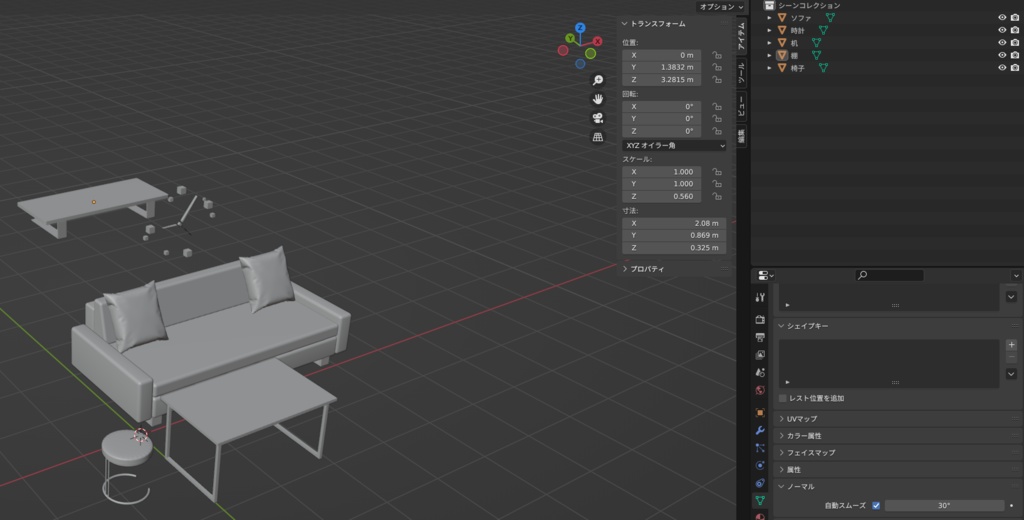The width and height of the screenshot is (1024, 520).
Task: Open the XYZ オイラー角 rotation mode dropdown
Action: (675, 146)
